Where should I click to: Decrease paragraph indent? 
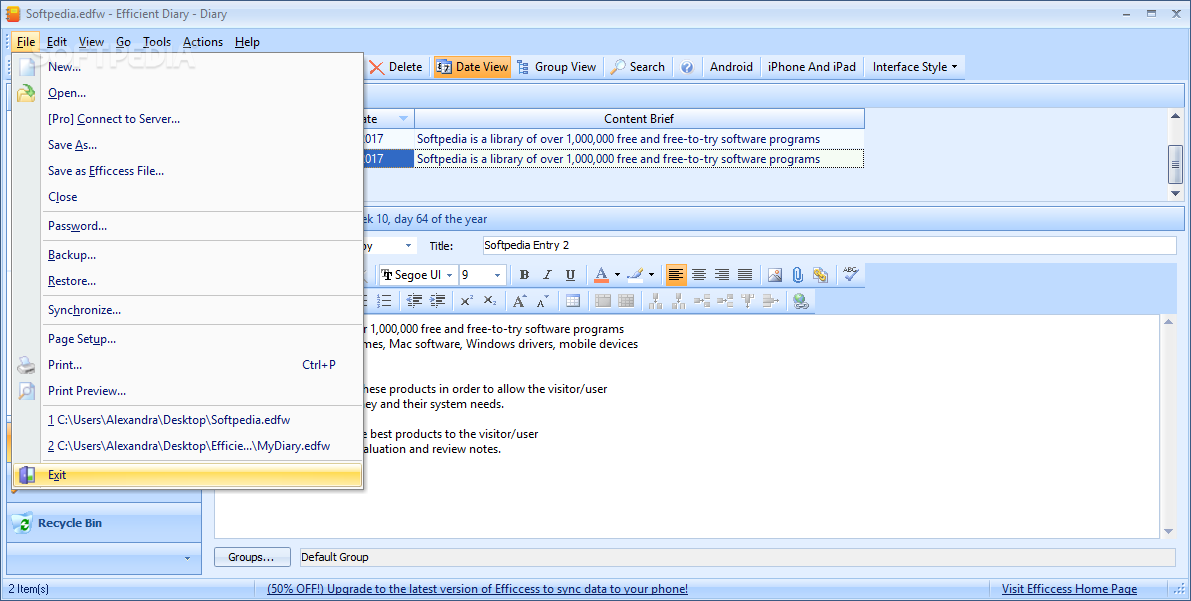414,301
